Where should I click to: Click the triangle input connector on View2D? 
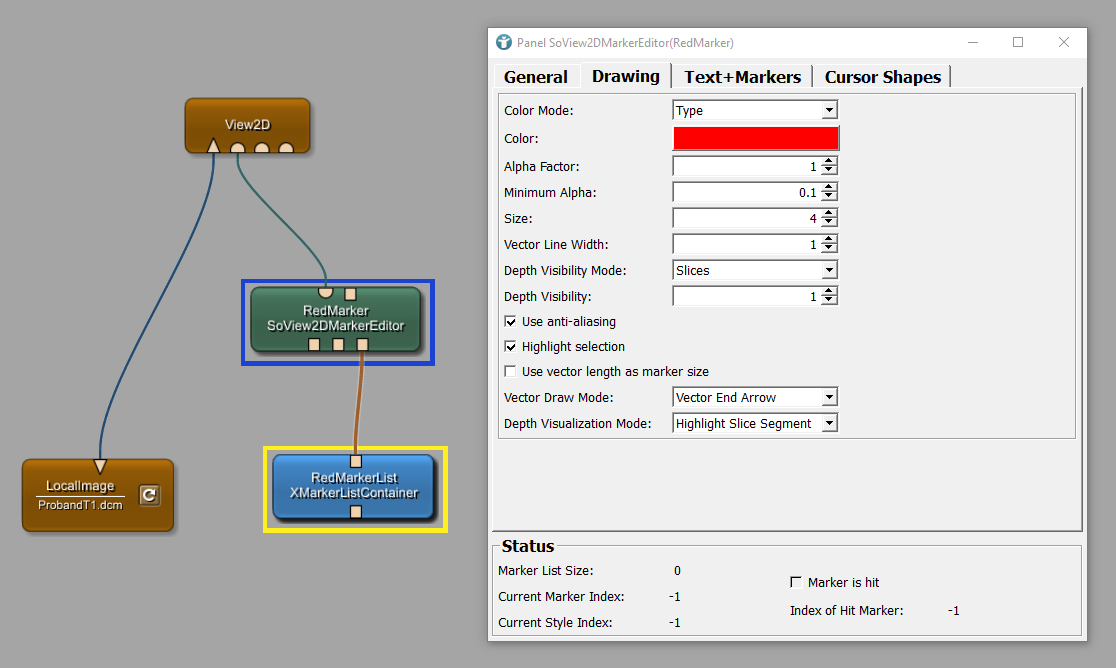pos(213,147)
